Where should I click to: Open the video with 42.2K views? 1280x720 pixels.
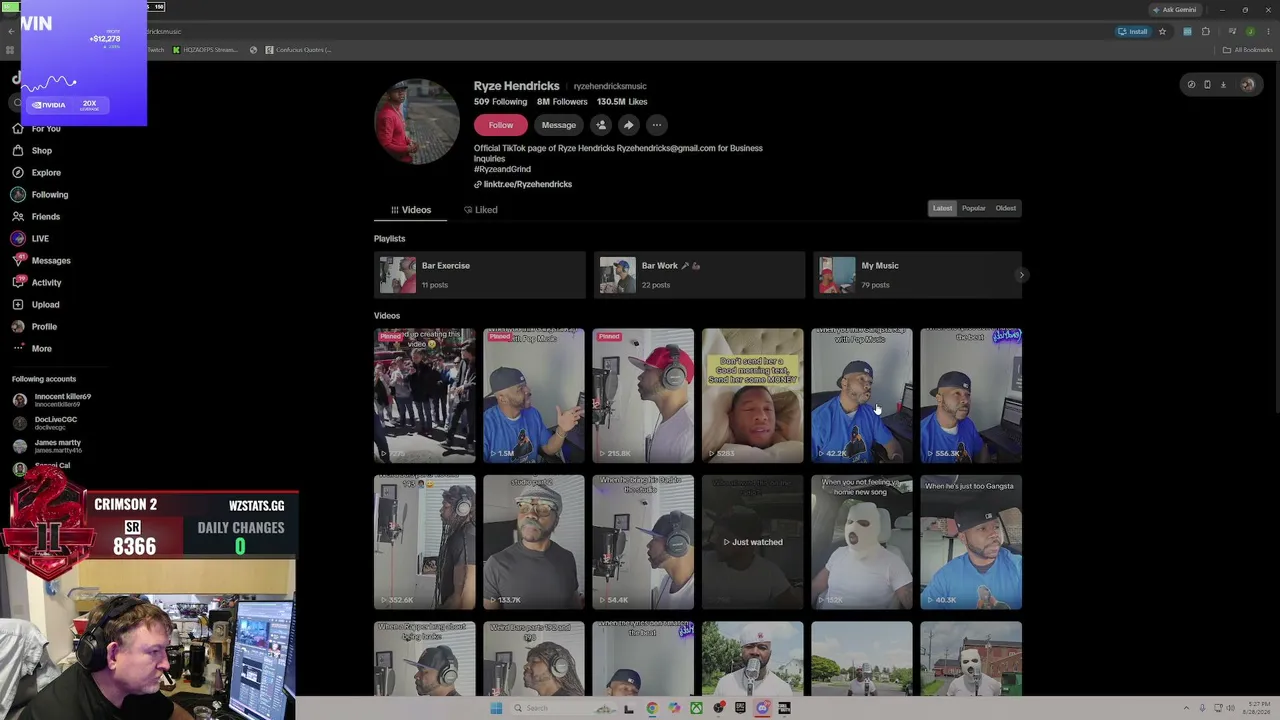[x=862, y=395]
